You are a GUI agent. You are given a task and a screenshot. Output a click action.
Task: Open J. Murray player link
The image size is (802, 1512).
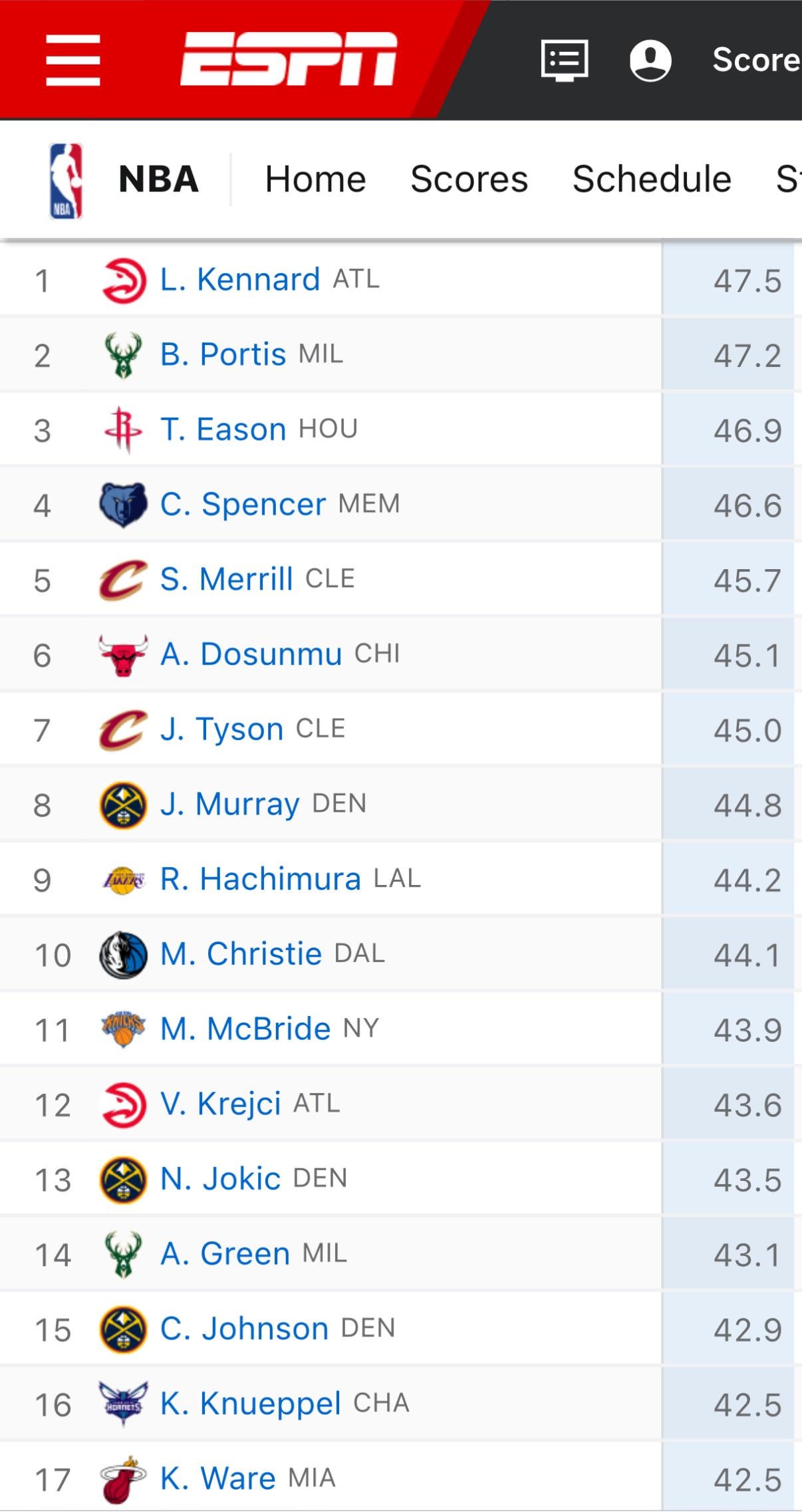[x=230, y=805]
